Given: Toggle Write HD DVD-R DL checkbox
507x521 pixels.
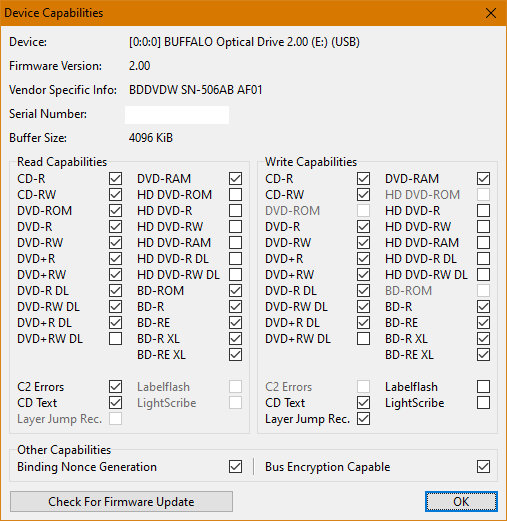Looking at the screenshot, I should [x=483, y=259].
